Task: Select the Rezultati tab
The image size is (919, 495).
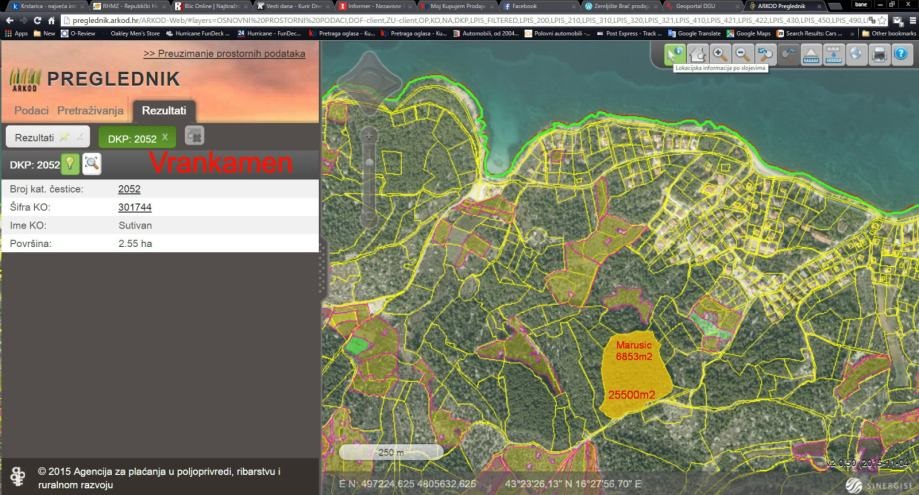Action: tap(164, 109)
